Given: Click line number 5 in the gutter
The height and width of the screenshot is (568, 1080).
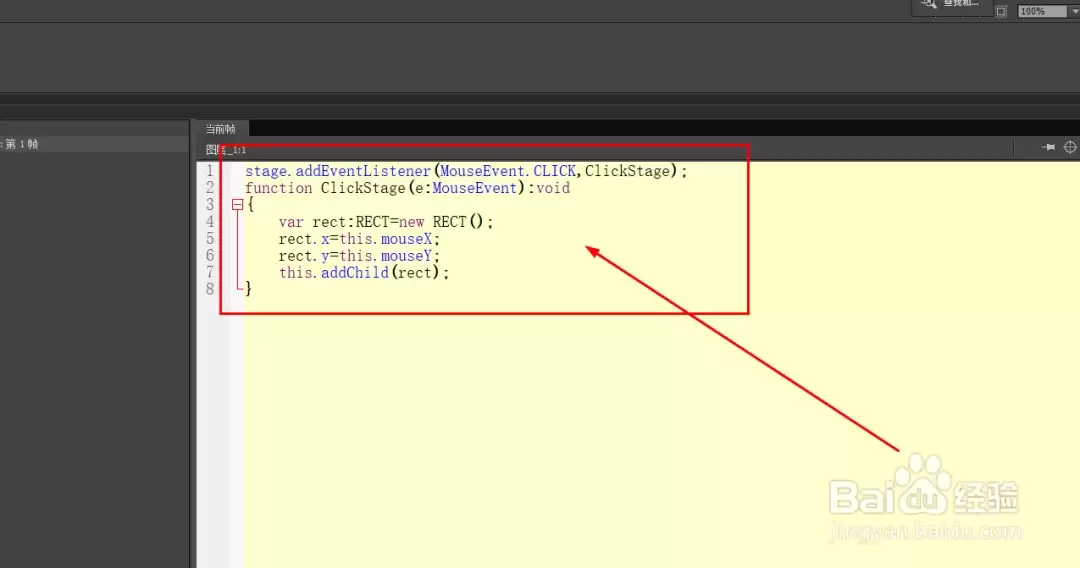Looking at the screenshot, I should point(210,238).
